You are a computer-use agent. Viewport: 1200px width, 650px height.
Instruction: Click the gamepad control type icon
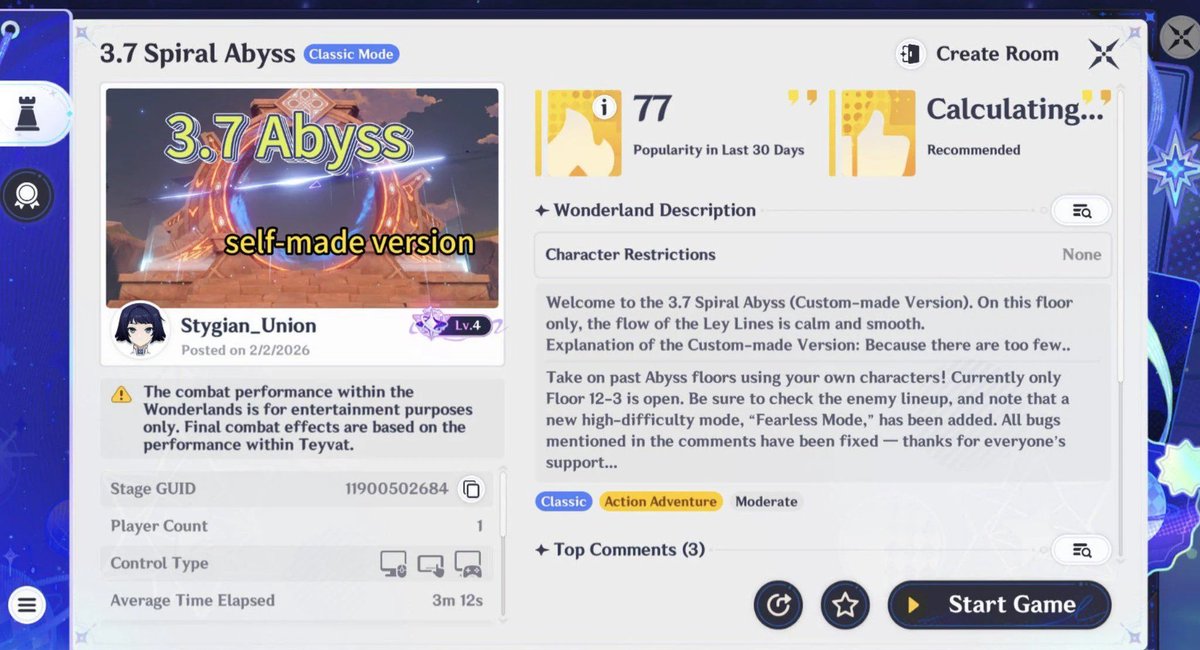tap(468, 564)
